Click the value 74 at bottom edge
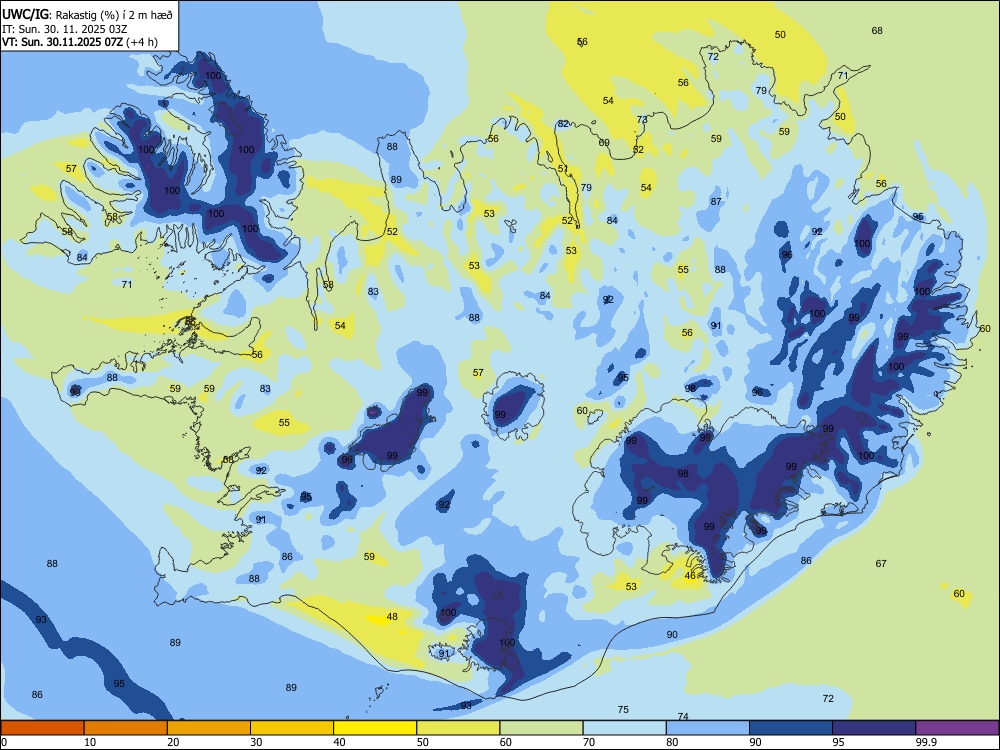The width and height of the screenshot is (1000, 750). (x=683, y=717)
